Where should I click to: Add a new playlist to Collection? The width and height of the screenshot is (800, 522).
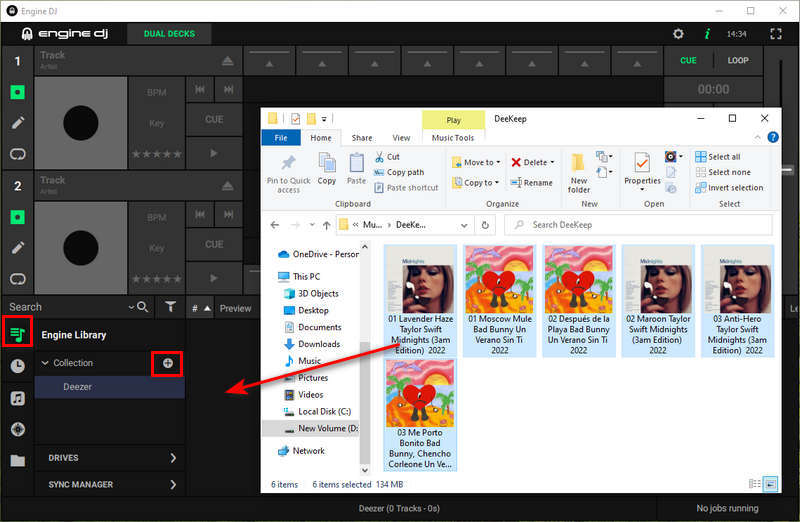[x=167, y=363]
